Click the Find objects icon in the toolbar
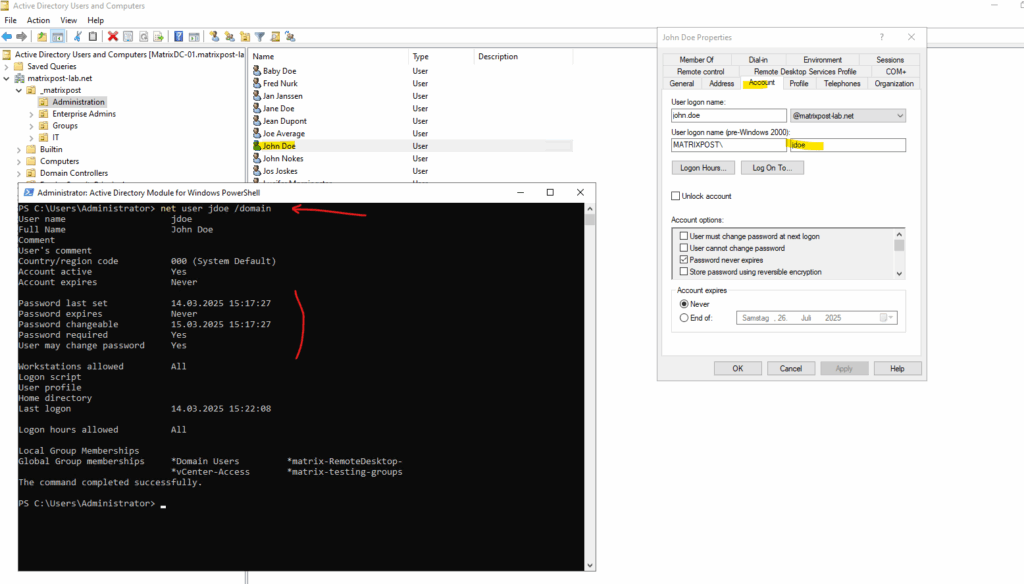The height and width of the screenshot is (584, 1024). [x=275, y=37]
